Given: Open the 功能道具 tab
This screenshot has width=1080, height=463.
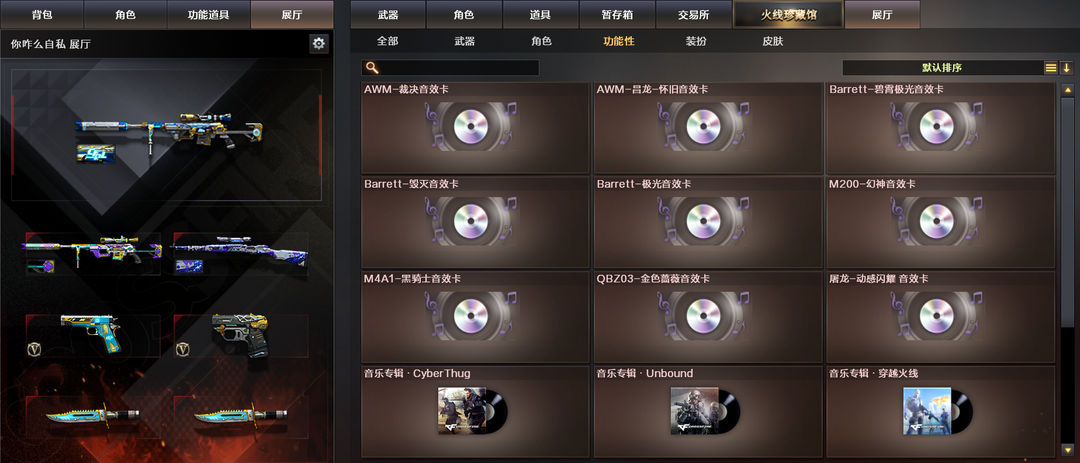Looking at the screenshot, I should (x=209, y=14).
